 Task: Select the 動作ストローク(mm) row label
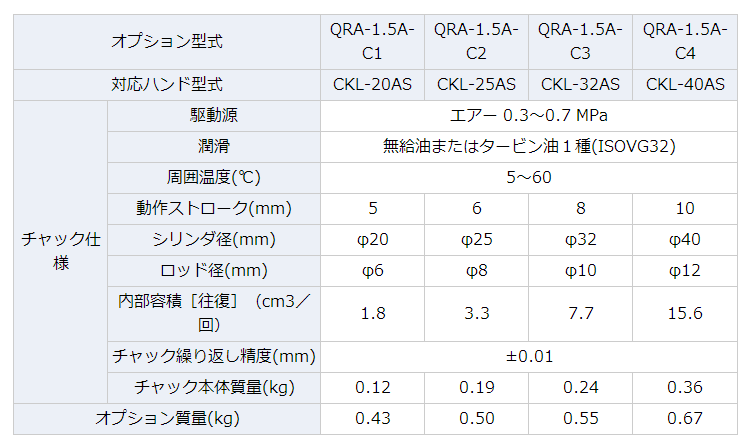pos(213,209)
